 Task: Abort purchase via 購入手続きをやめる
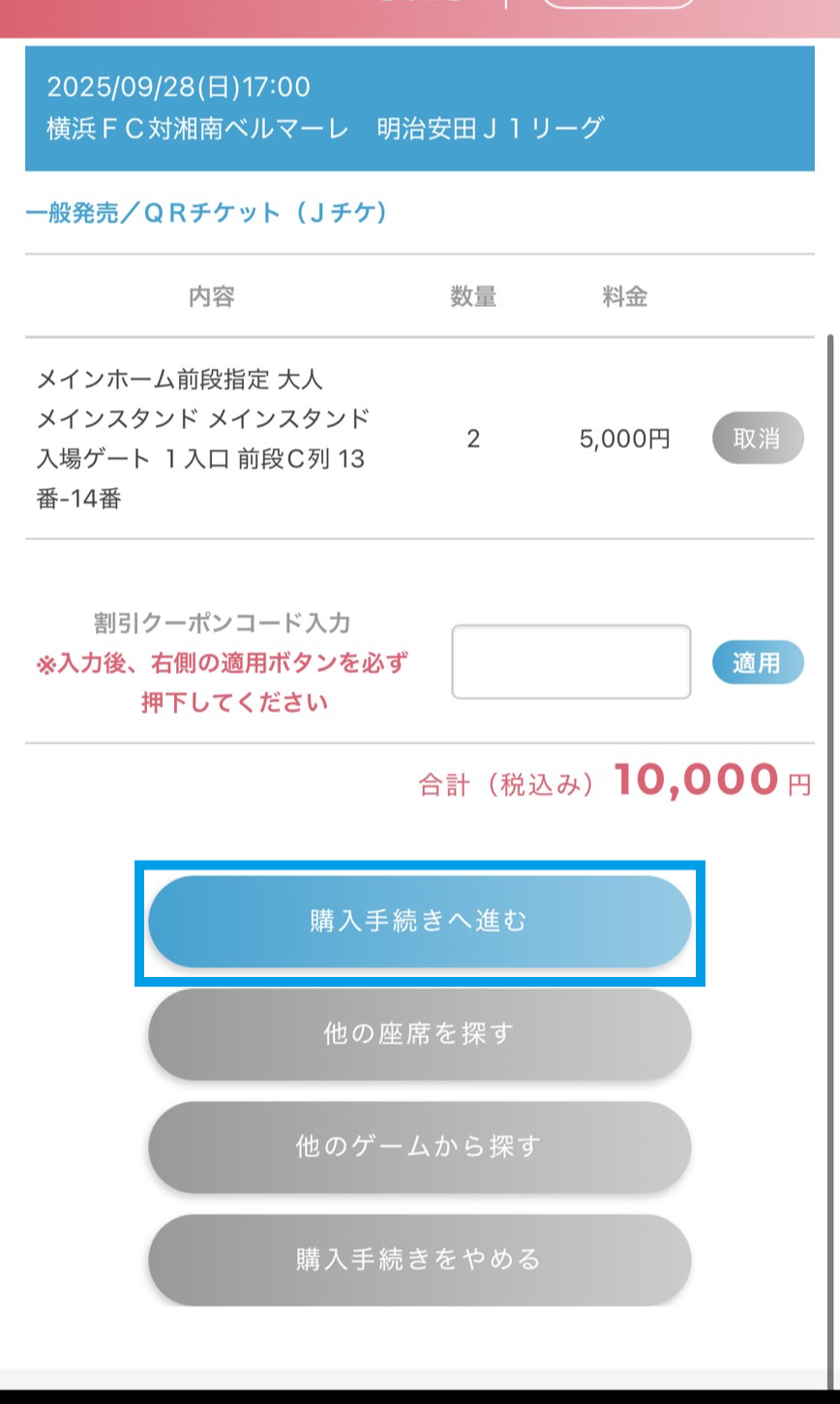click(x=419, y=1260)
